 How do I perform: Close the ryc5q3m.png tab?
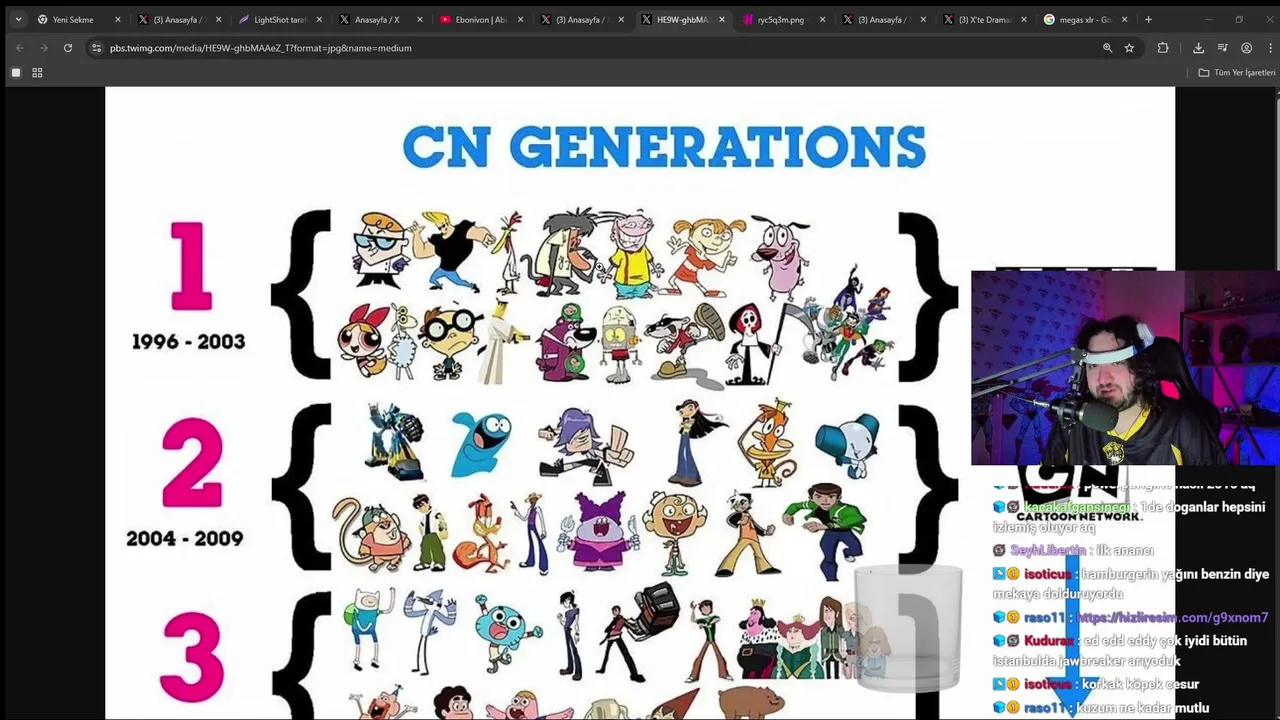click(x=822, y=20)
